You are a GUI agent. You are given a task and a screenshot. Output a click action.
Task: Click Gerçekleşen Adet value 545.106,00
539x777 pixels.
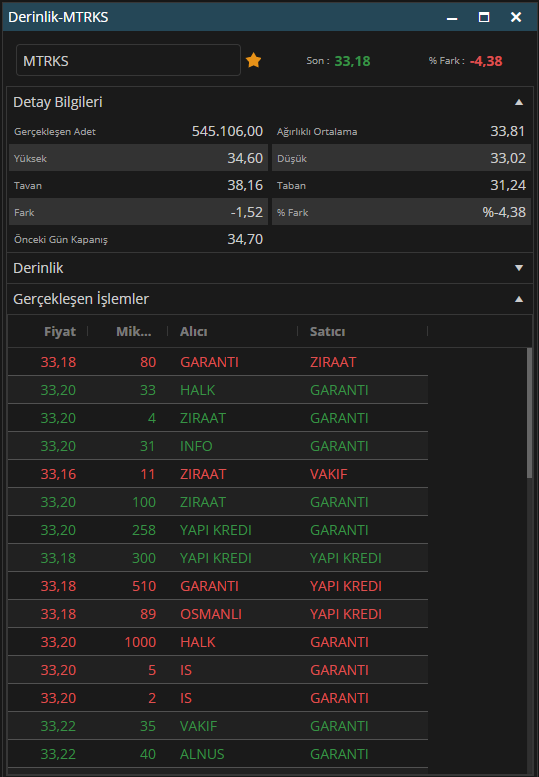[x=227, y=131]
